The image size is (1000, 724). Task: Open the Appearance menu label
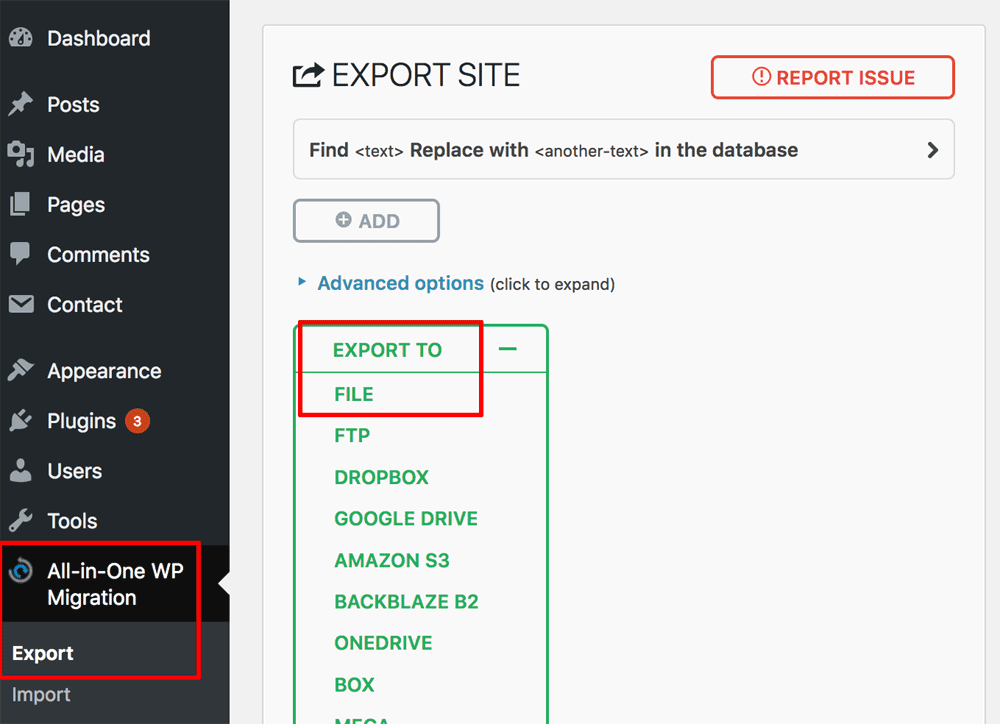click(105, 371)
